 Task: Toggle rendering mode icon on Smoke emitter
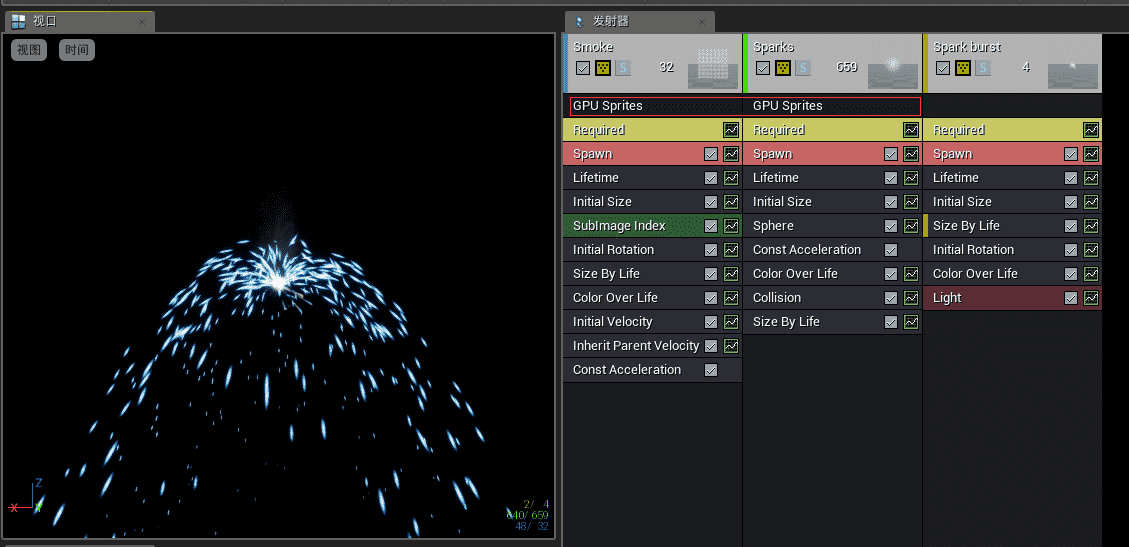603,68
